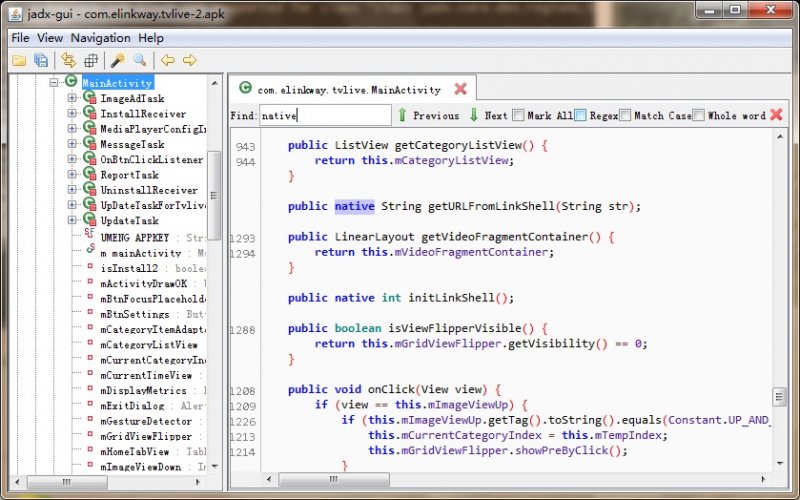Image resolution: width=800 pixels, height=500 pixels.
Task: Enable the Whole word checkbox
Action: (x=699, y=115)
